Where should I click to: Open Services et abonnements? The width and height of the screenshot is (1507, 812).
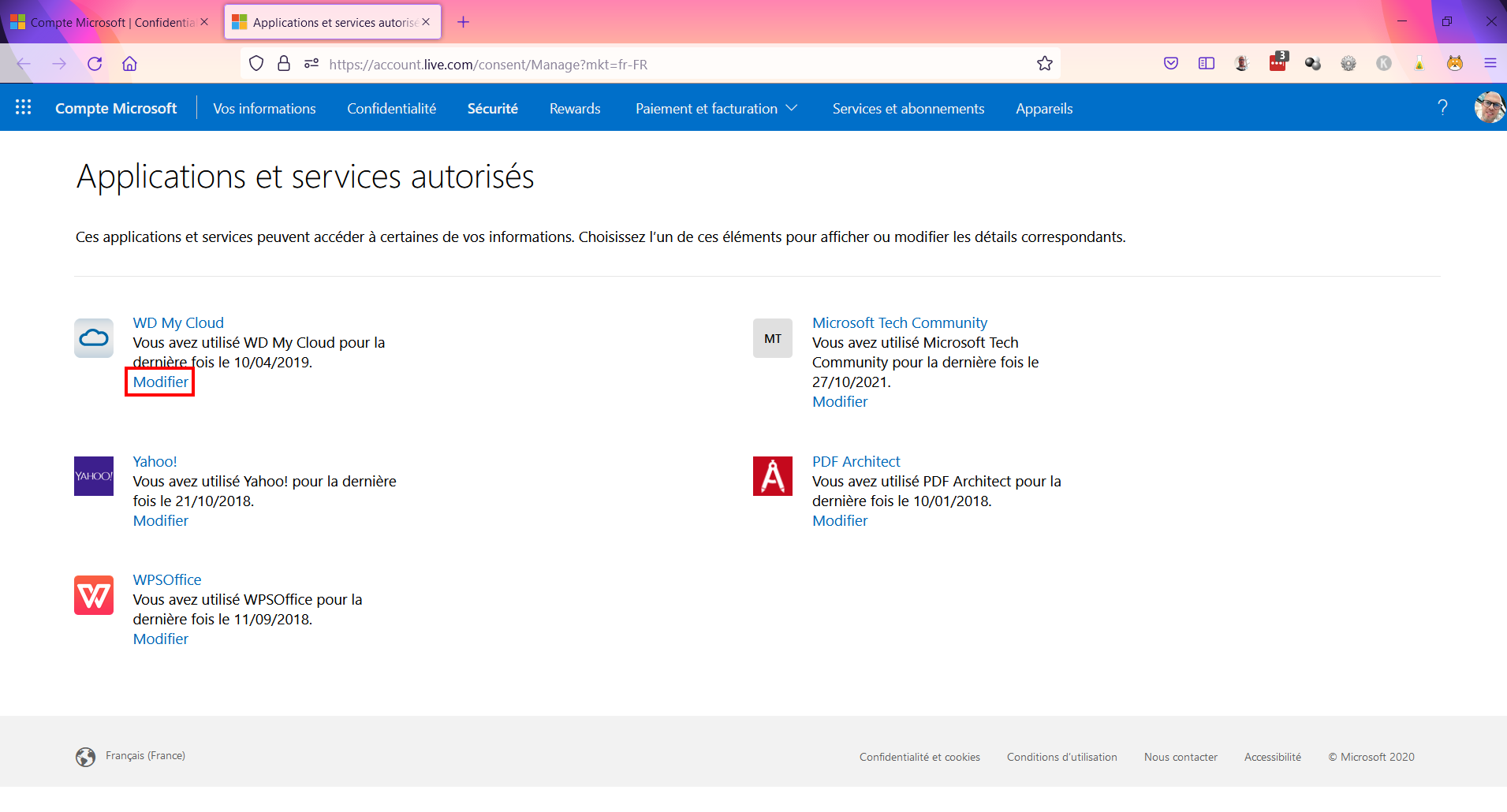pos(908,109)
